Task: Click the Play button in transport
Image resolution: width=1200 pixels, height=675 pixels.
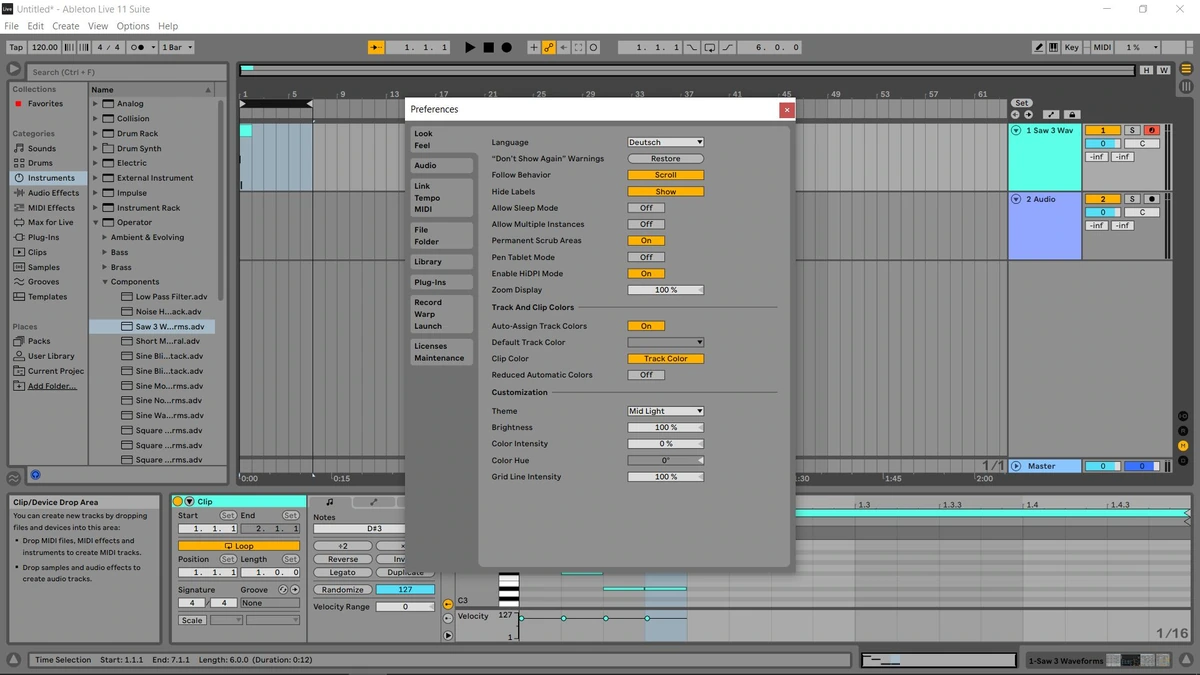Action: (x=470, y=47)
